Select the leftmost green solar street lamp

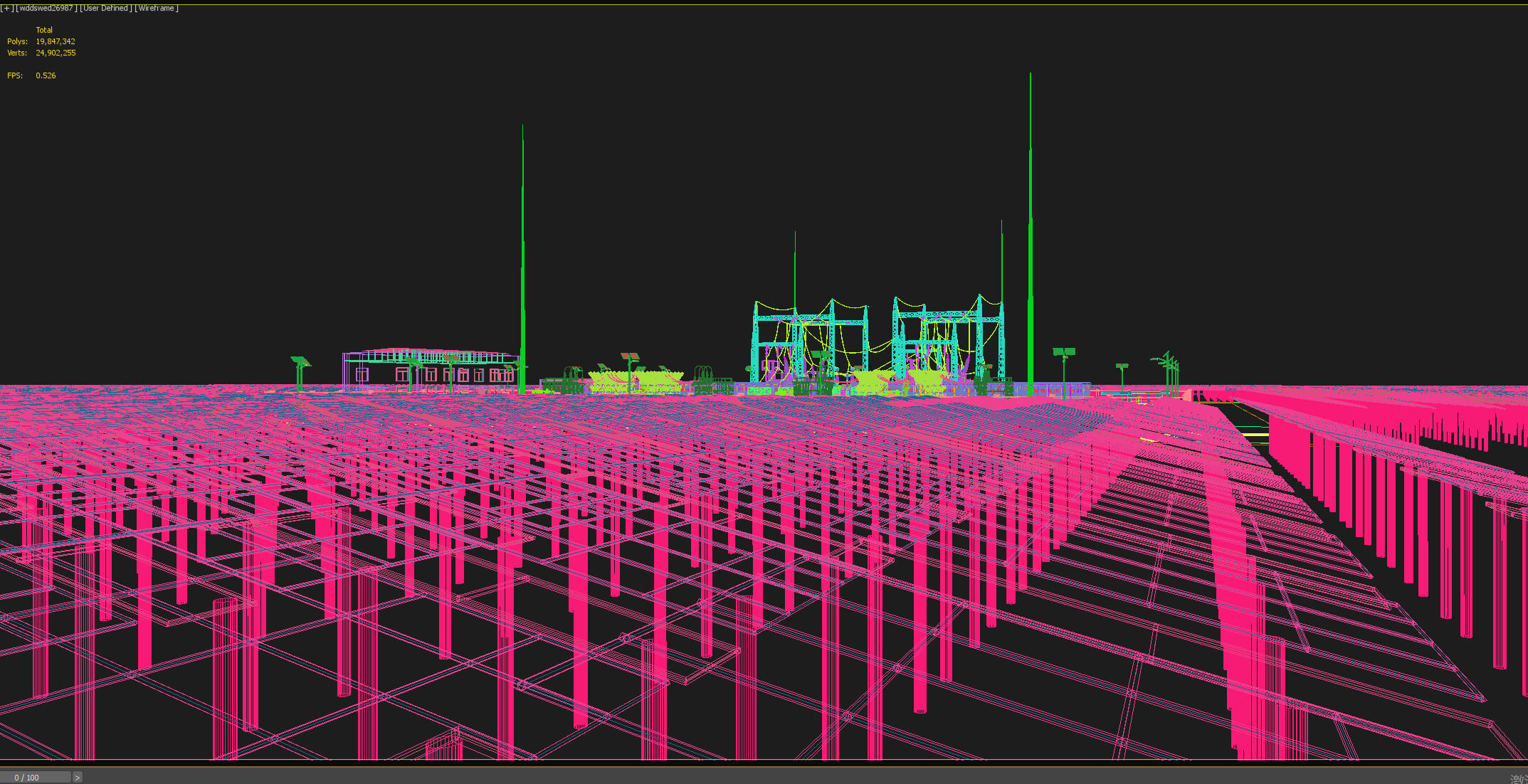pos(300,373)
